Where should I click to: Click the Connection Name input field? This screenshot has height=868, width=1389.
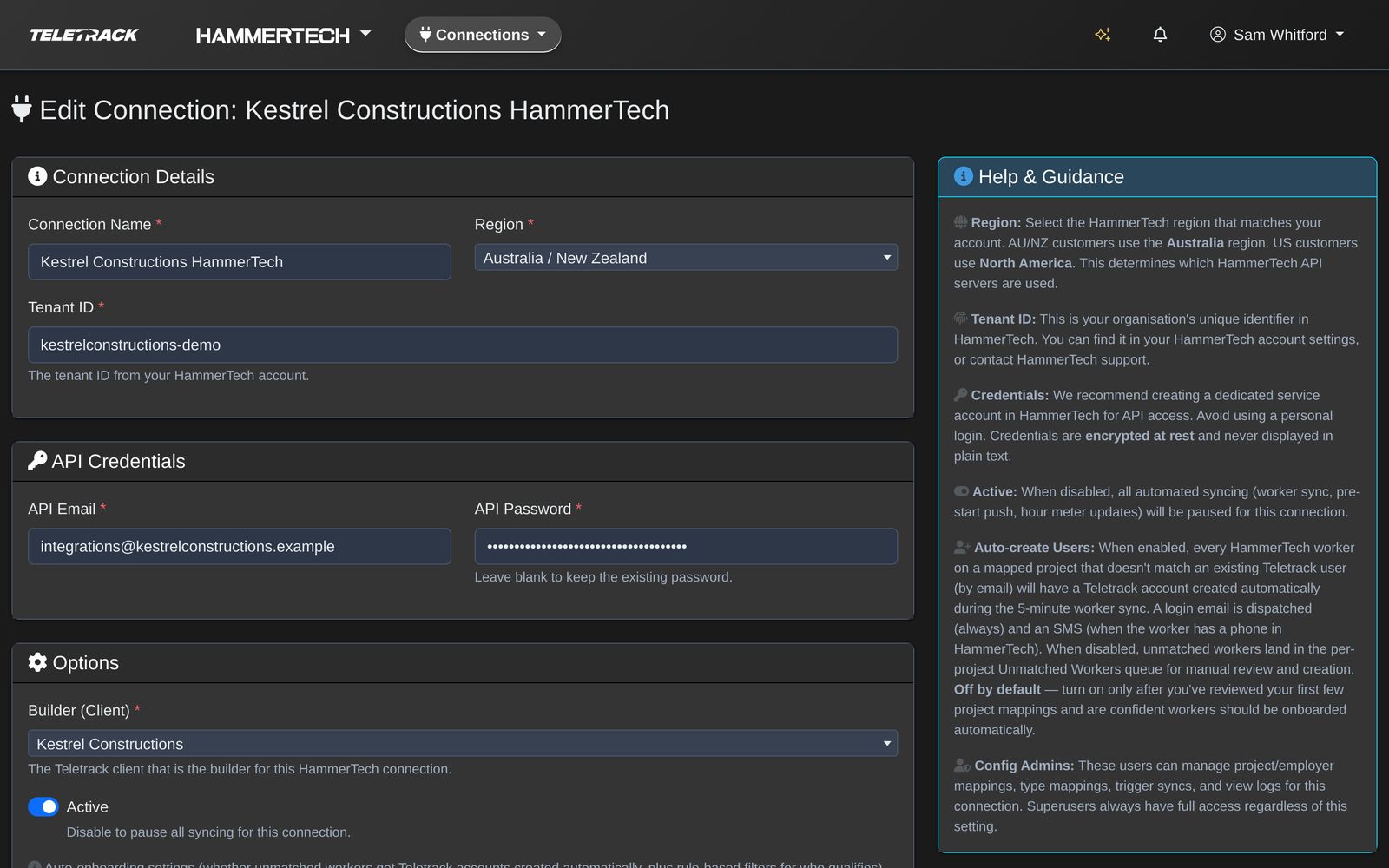click(x=240, y=262)
